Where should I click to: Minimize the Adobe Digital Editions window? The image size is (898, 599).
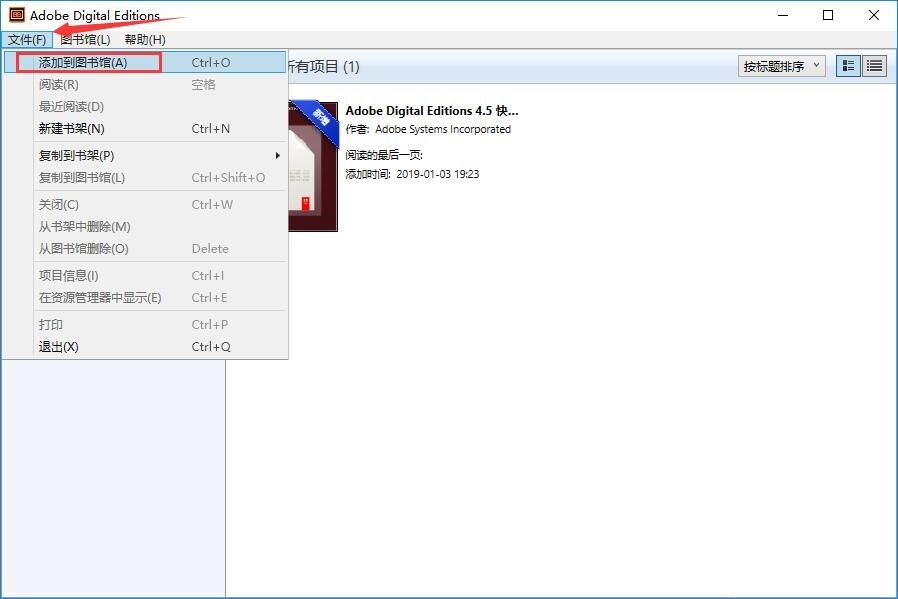click(x=783, y=15)
